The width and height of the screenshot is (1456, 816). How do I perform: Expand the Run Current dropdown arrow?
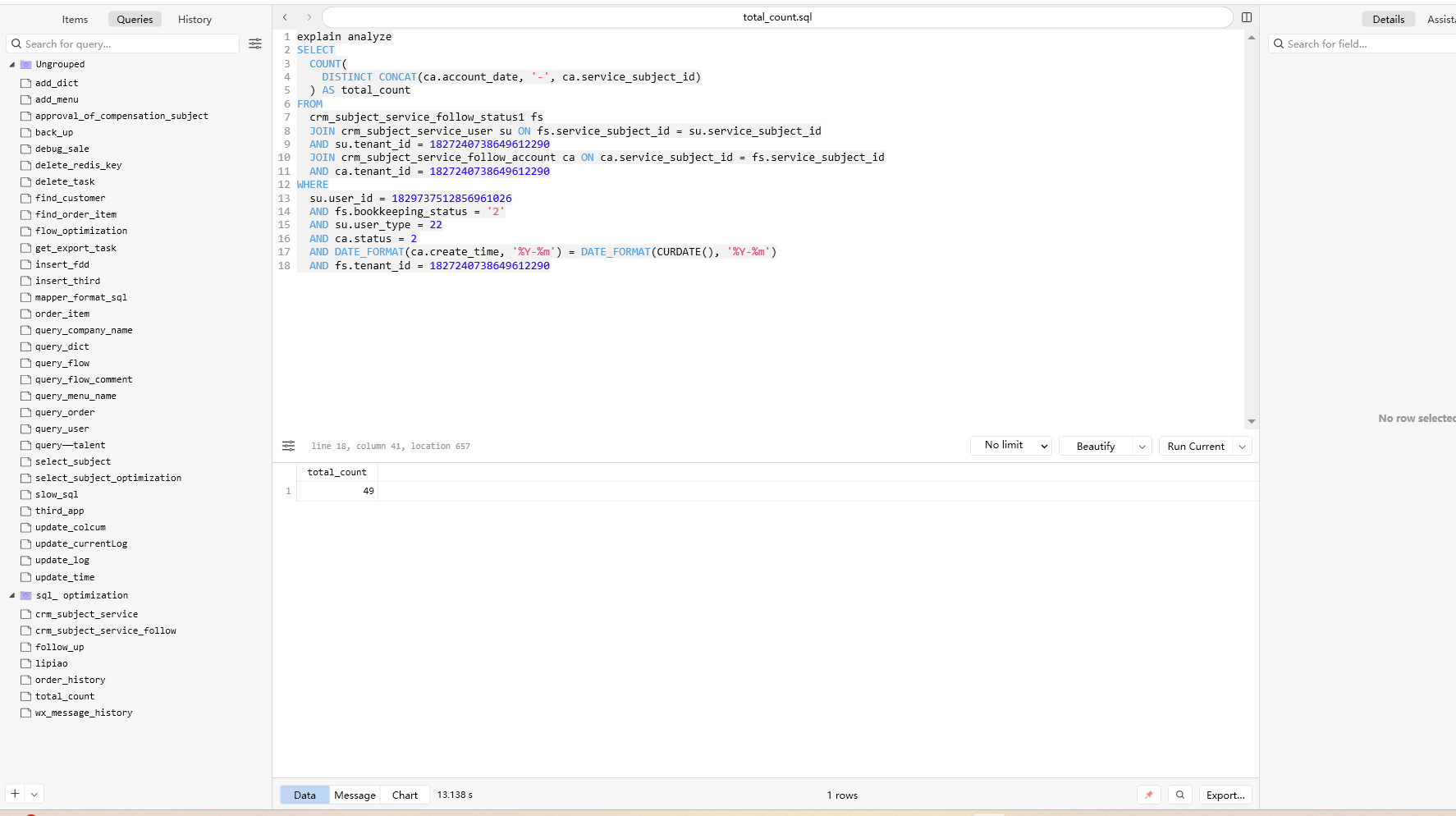click(1243, 447)
